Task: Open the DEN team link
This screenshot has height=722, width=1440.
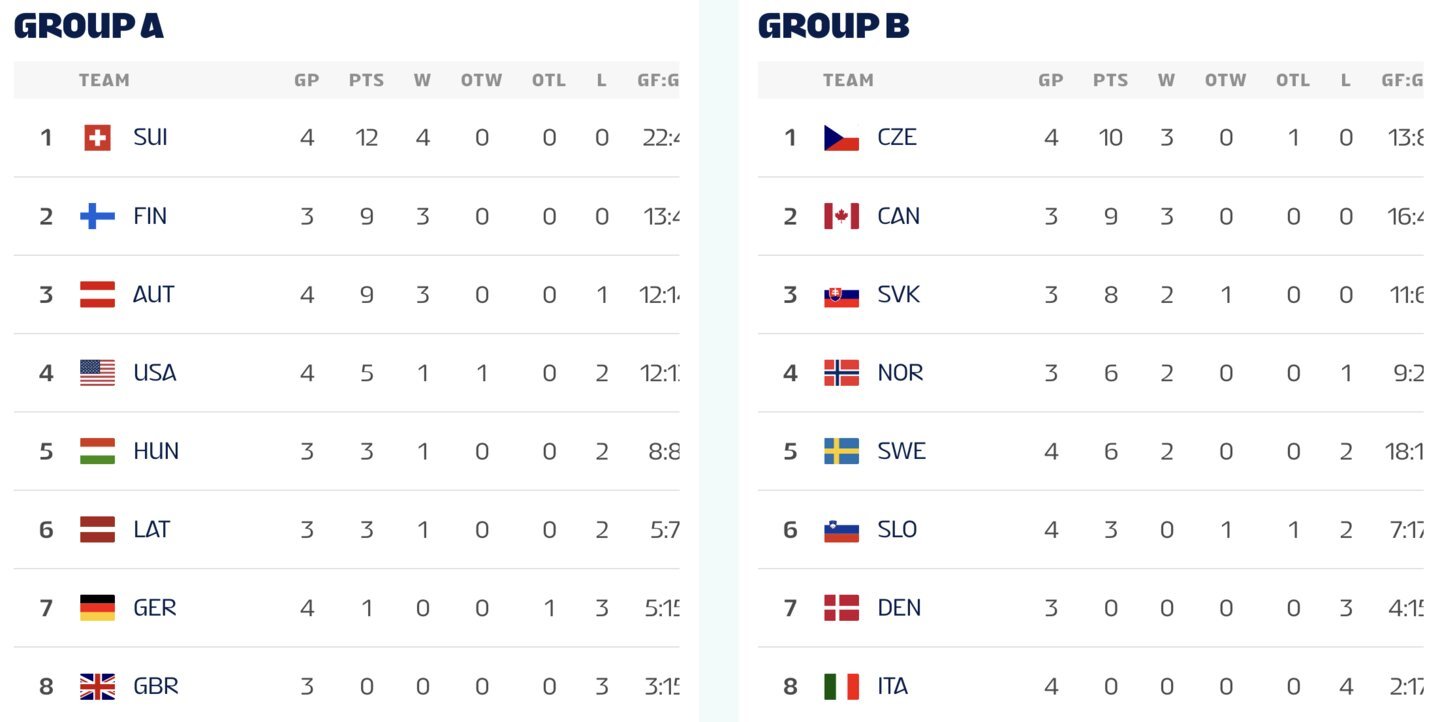Action: [899, 608]
